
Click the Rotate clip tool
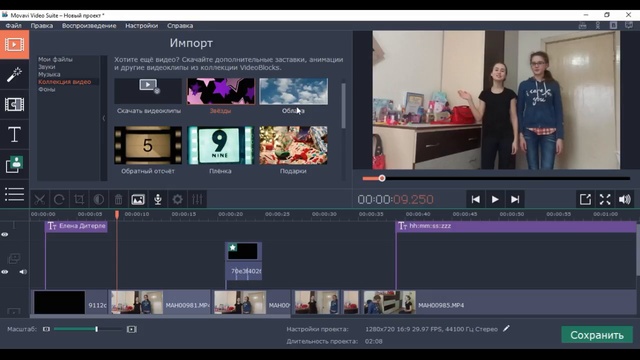point(59,200)
